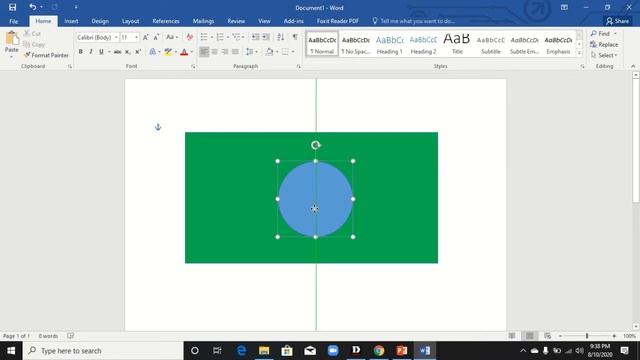The height and width of the screenshot is (360, 640).
Task: Start a numbered list
Action: click(220, 38)
